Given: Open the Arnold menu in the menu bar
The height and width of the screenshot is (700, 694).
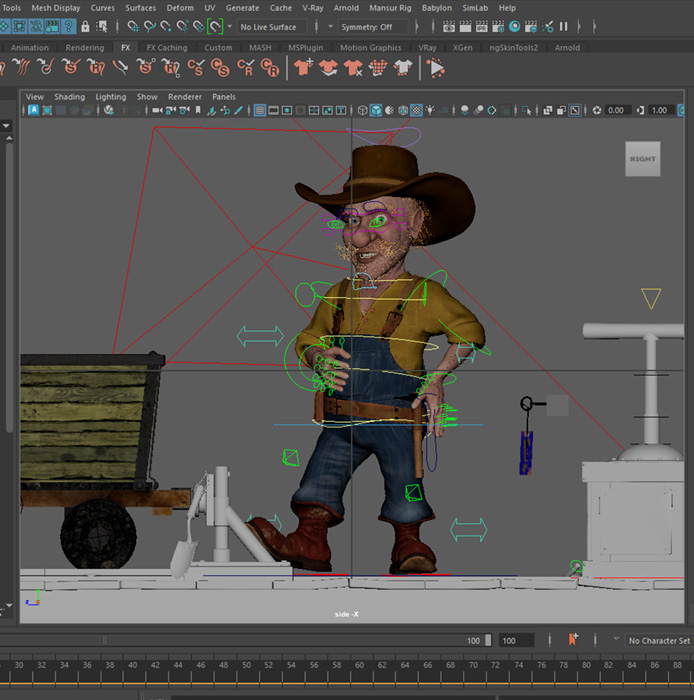Looking at the screenshot, I should [x=346, y=8].
